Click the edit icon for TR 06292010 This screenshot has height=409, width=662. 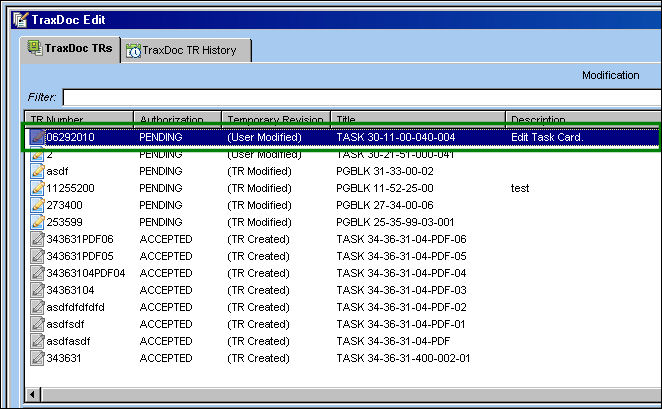(x=37, y=137)
